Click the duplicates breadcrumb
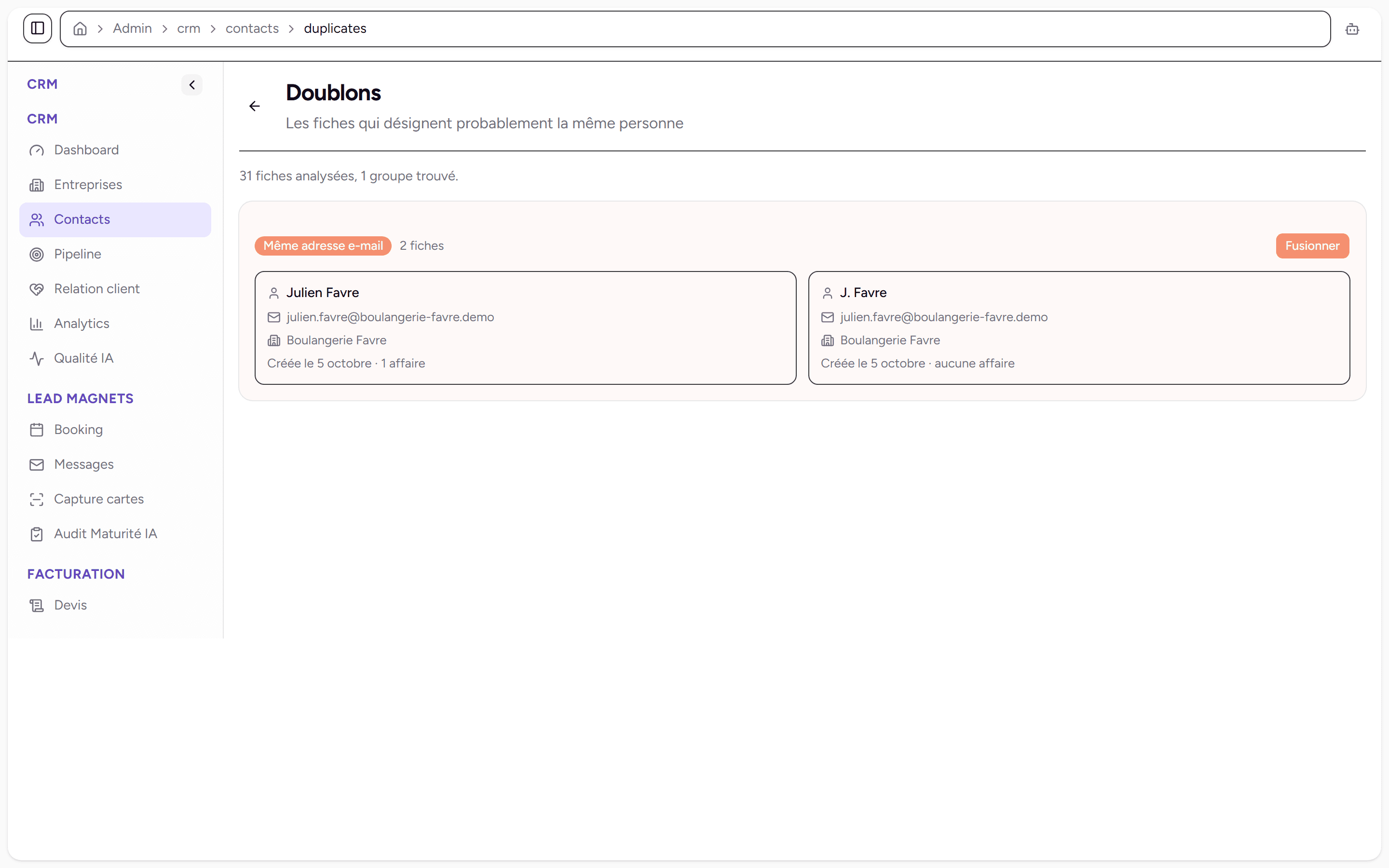1389x868 pixels. tap(335, 29)
